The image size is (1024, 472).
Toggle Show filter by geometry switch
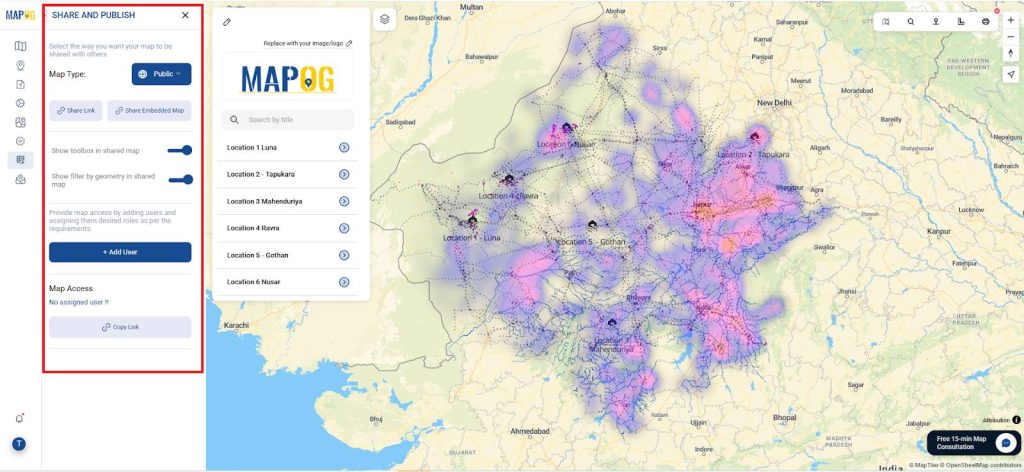pyautogui.click(x=180, y=180)
